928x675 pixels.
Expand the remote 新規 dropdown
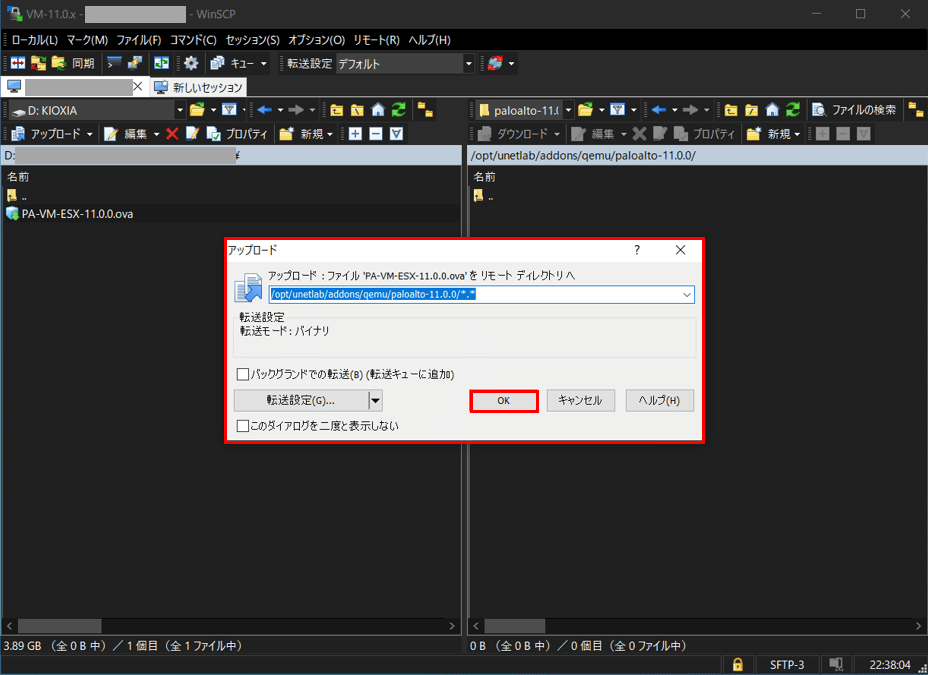coord(797,134)
